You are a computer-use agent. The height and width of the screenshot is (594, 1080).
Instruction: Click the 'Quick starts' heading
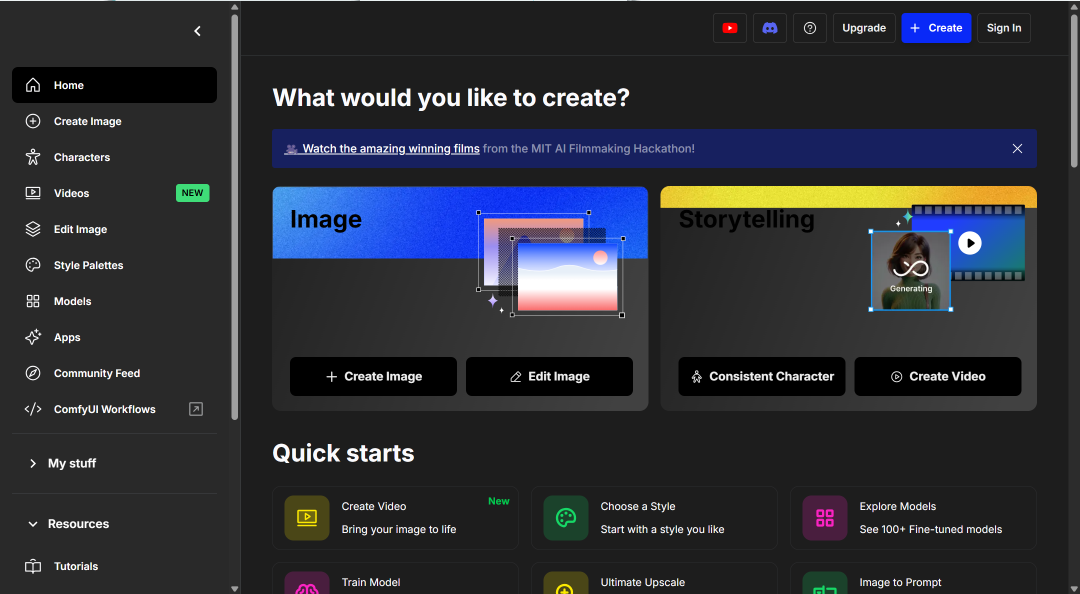tap(343, 453)
